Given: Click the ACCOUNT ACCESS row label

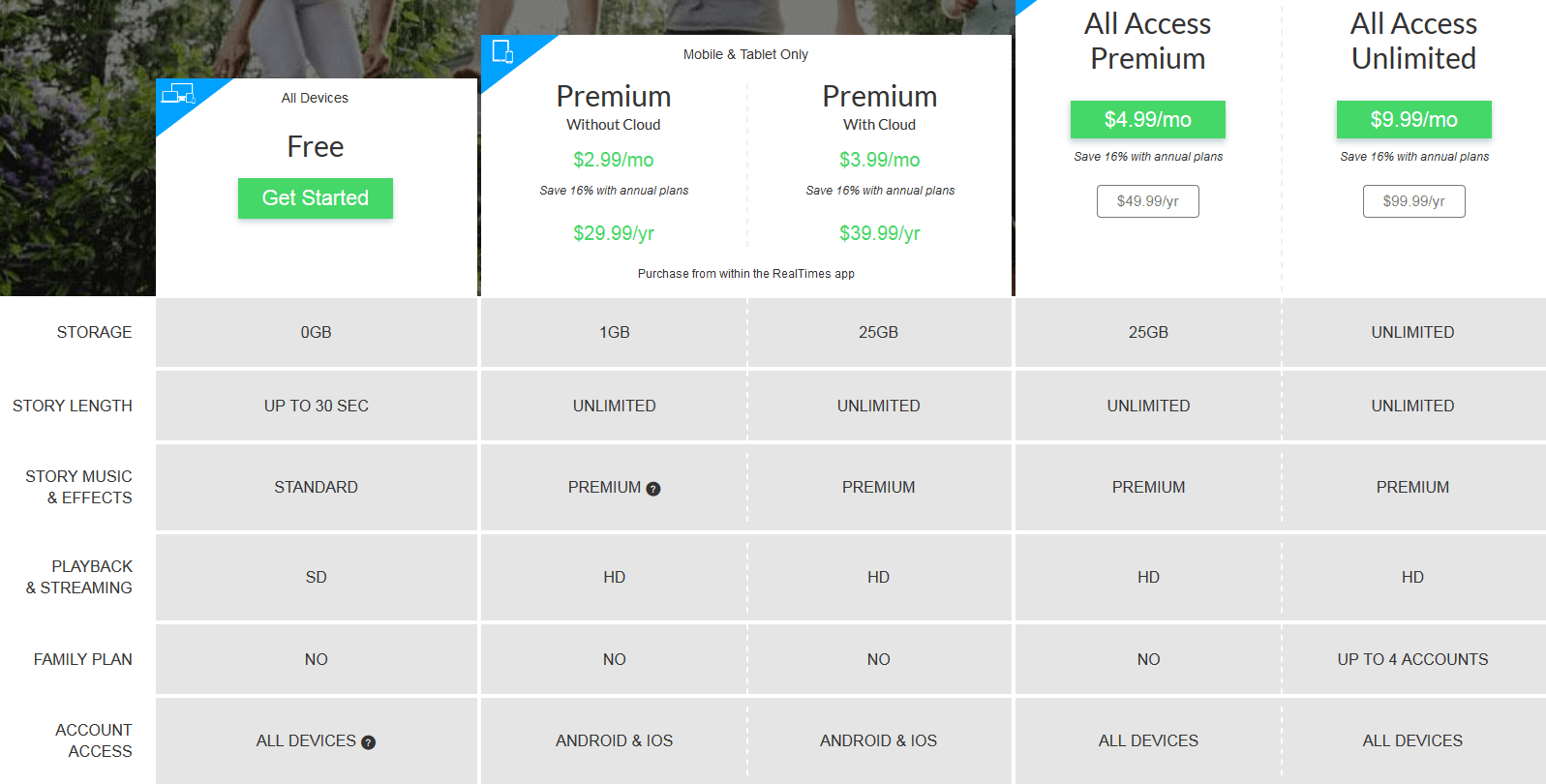Looking at the screenshot, I should 94,740.
